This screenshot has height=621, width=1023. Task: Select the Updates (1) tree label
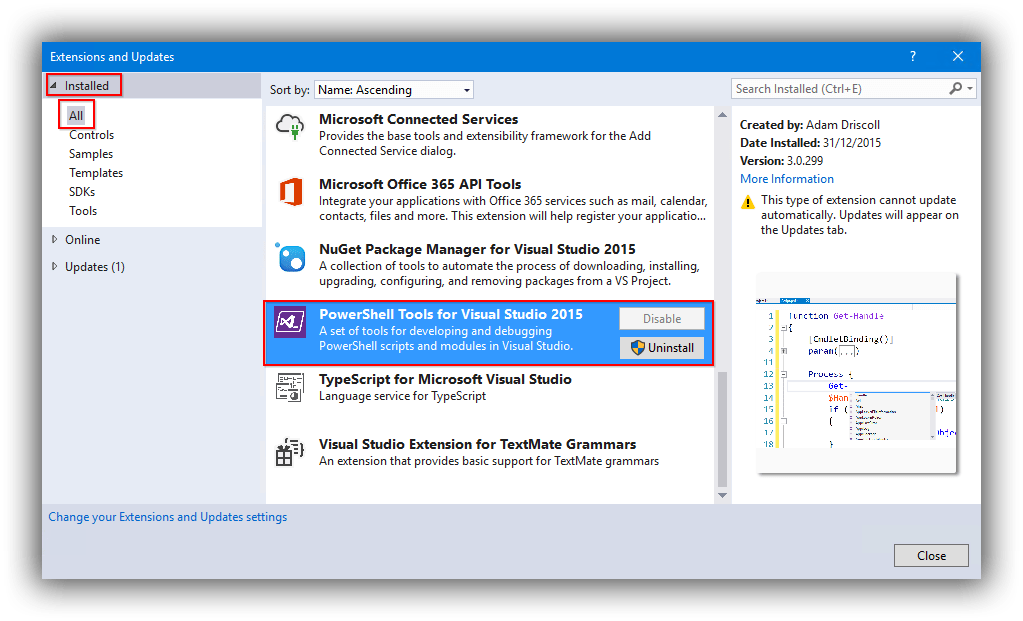click(x=95, y=267)
